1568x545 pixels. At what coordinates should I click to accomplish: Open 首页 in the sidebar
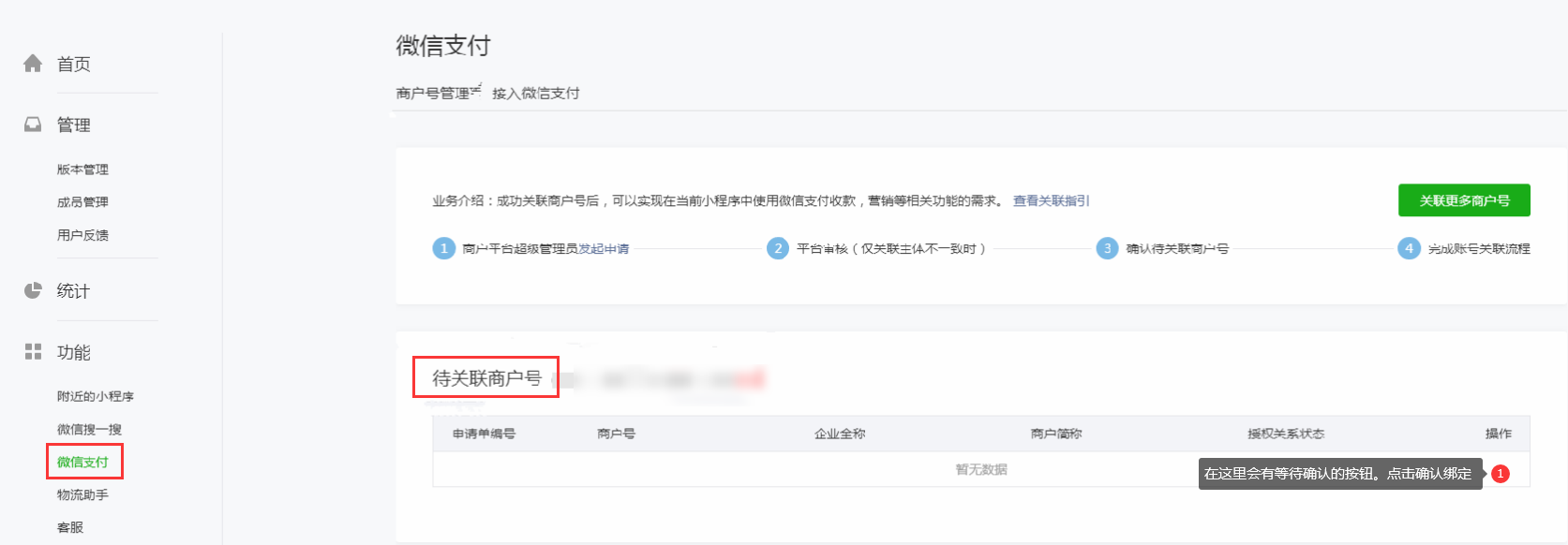tap(74, 65)
